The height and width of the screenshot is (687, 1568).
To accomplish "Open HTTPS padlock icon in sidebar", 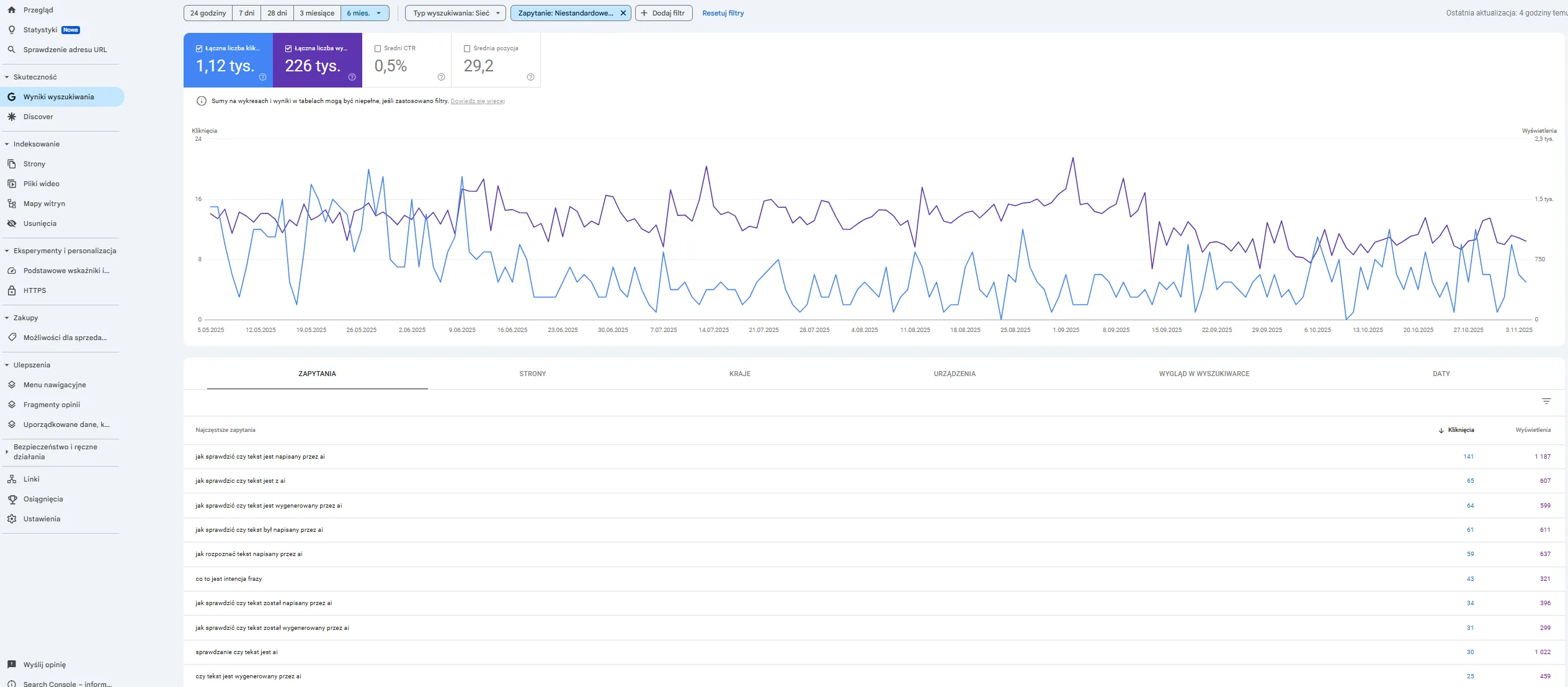I will [11, 290].
